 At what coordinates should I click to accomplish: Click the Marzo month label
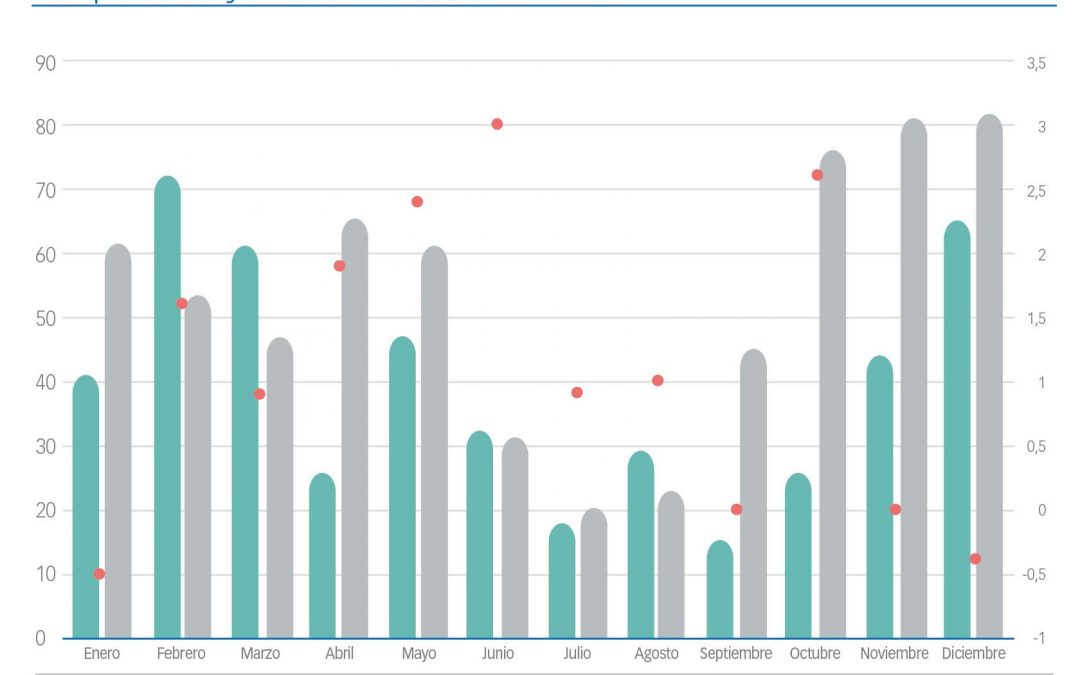pyautogui.click(x=260, y=654)
